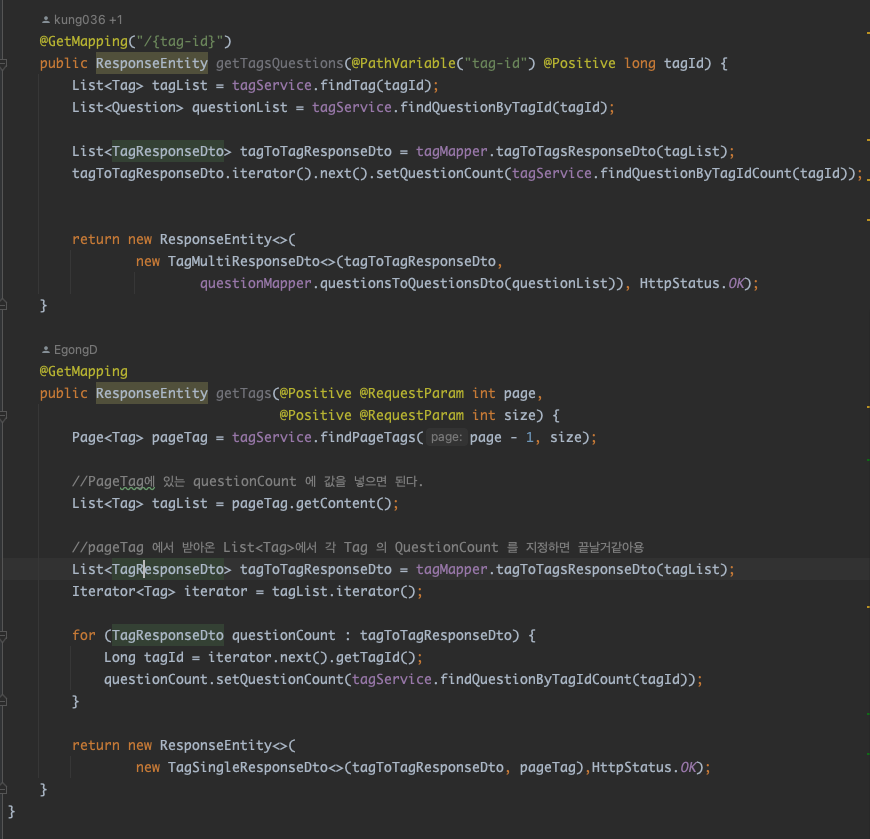Click the standalone @GetMapping annotation above getTags
The image size is (870, 839).
tap(84, 372)
